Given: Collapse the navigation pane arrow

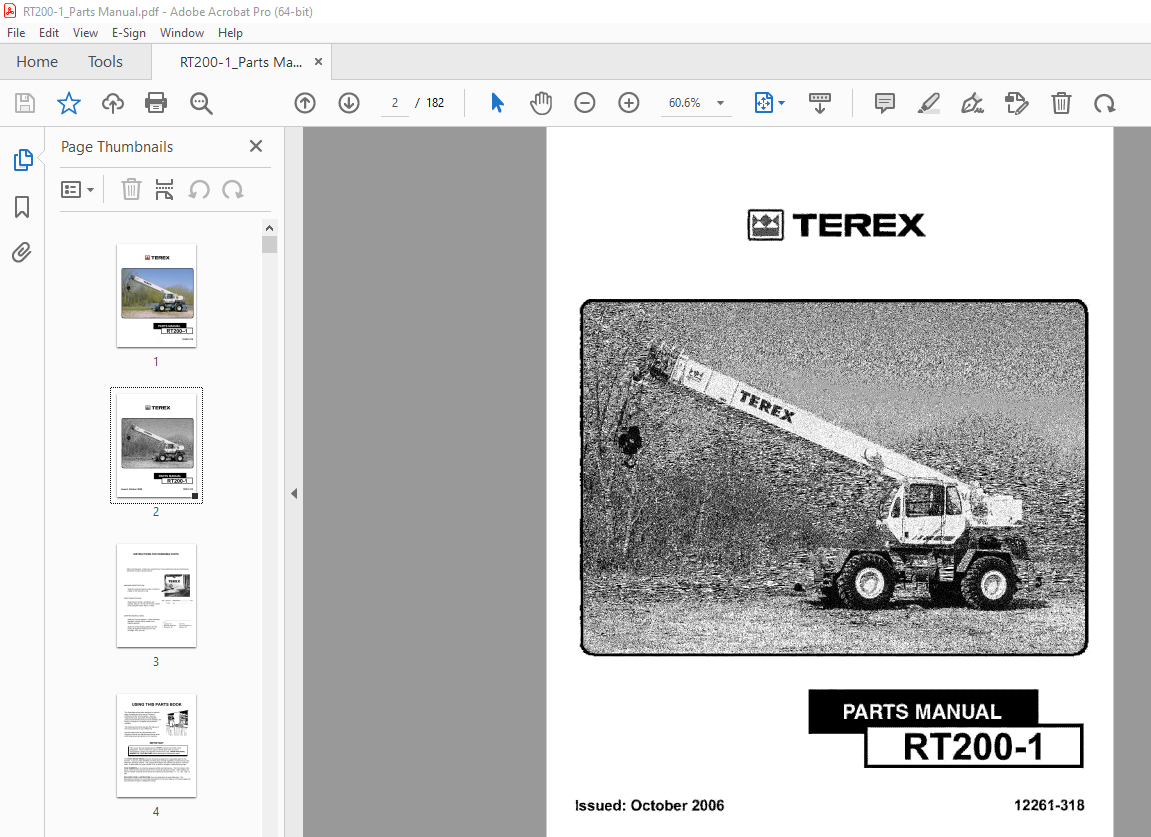Looking at the screenshot, I should [x=294, y=493].
